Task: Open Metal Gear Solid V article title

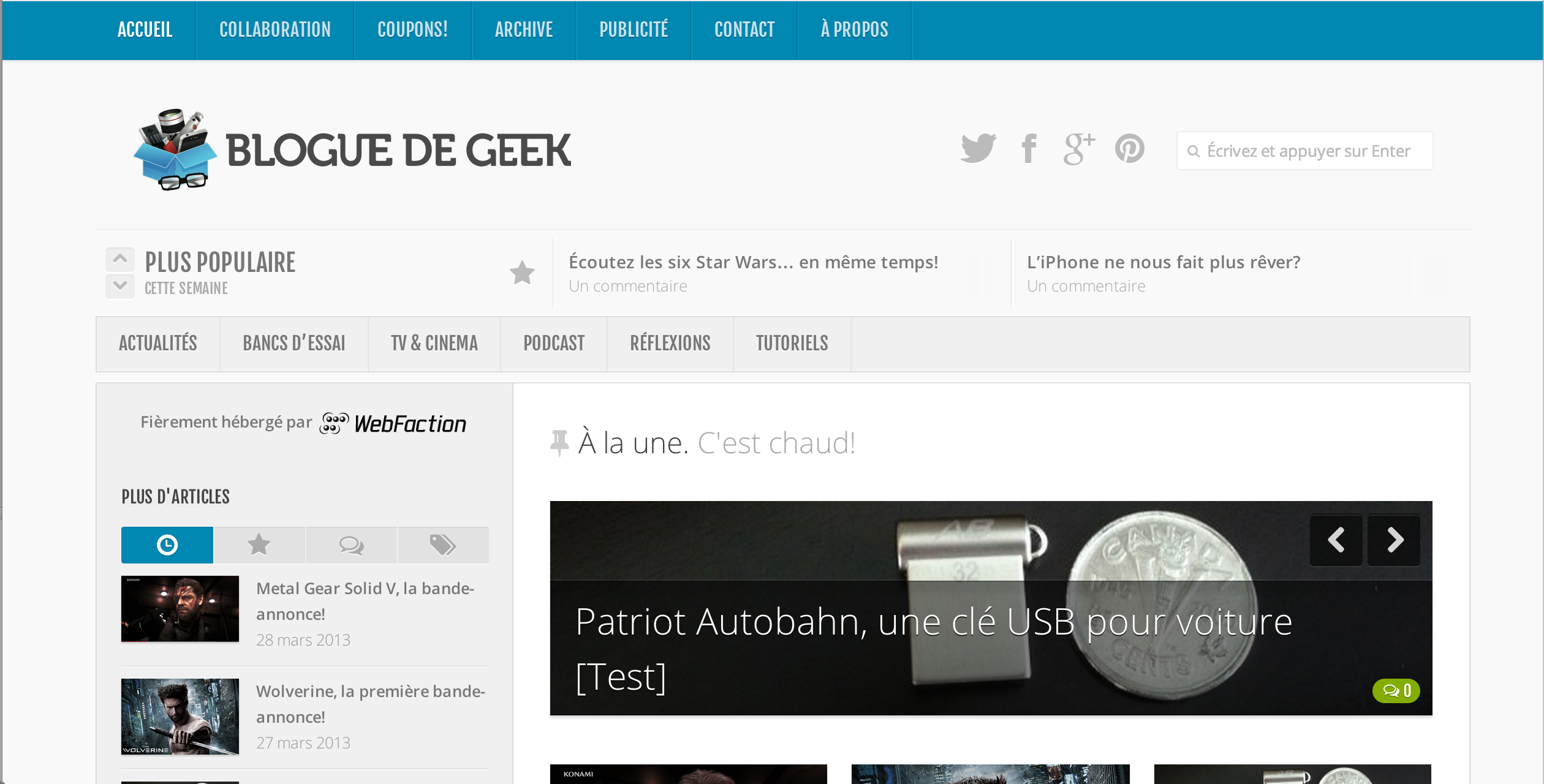Action: [x=365, y=601]
